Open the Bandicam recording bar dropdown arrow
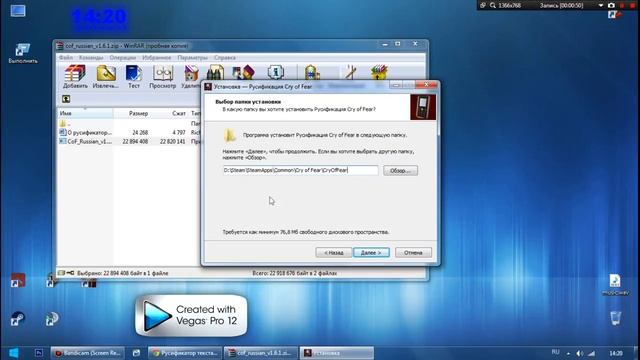The image size is (640, 360). [600, 5]
